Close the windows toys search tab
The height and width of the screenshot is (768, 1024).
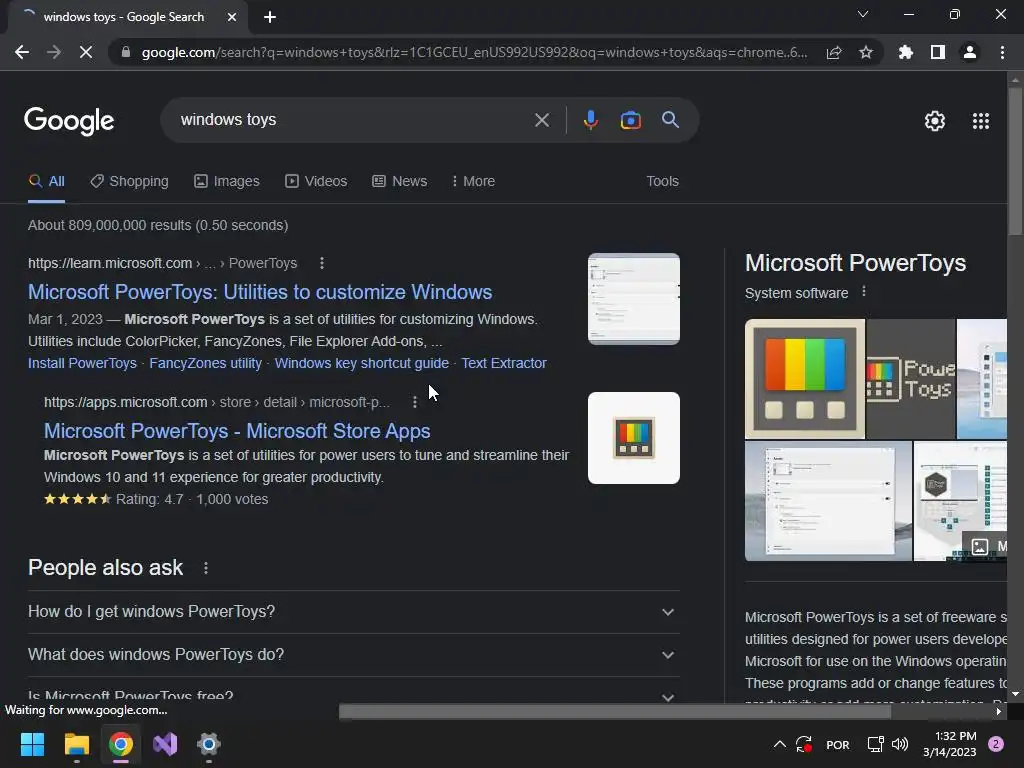coord(232,17)
